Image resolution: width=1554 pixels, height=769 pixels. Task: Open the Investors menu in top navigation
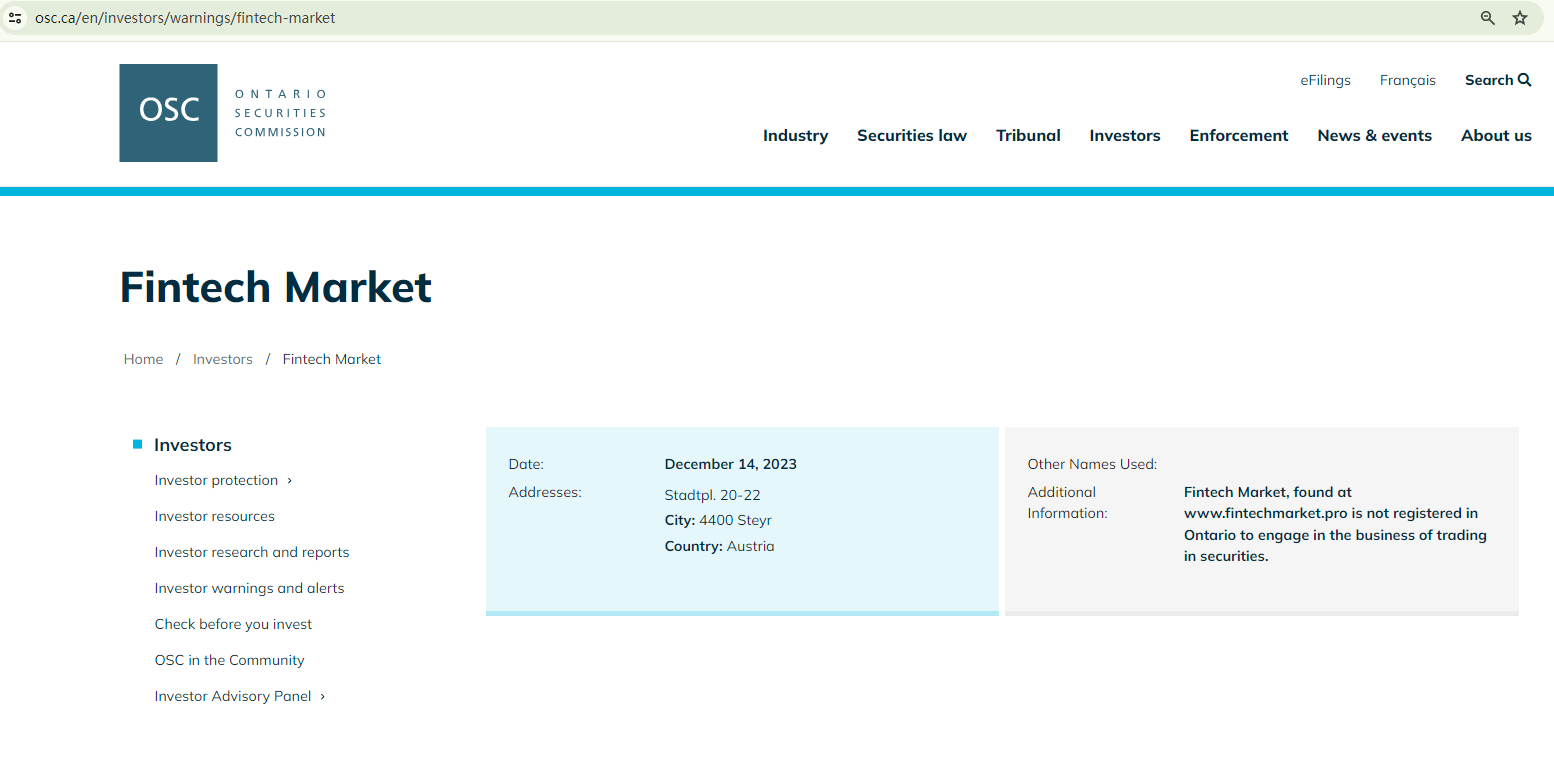click(1125, 136)
